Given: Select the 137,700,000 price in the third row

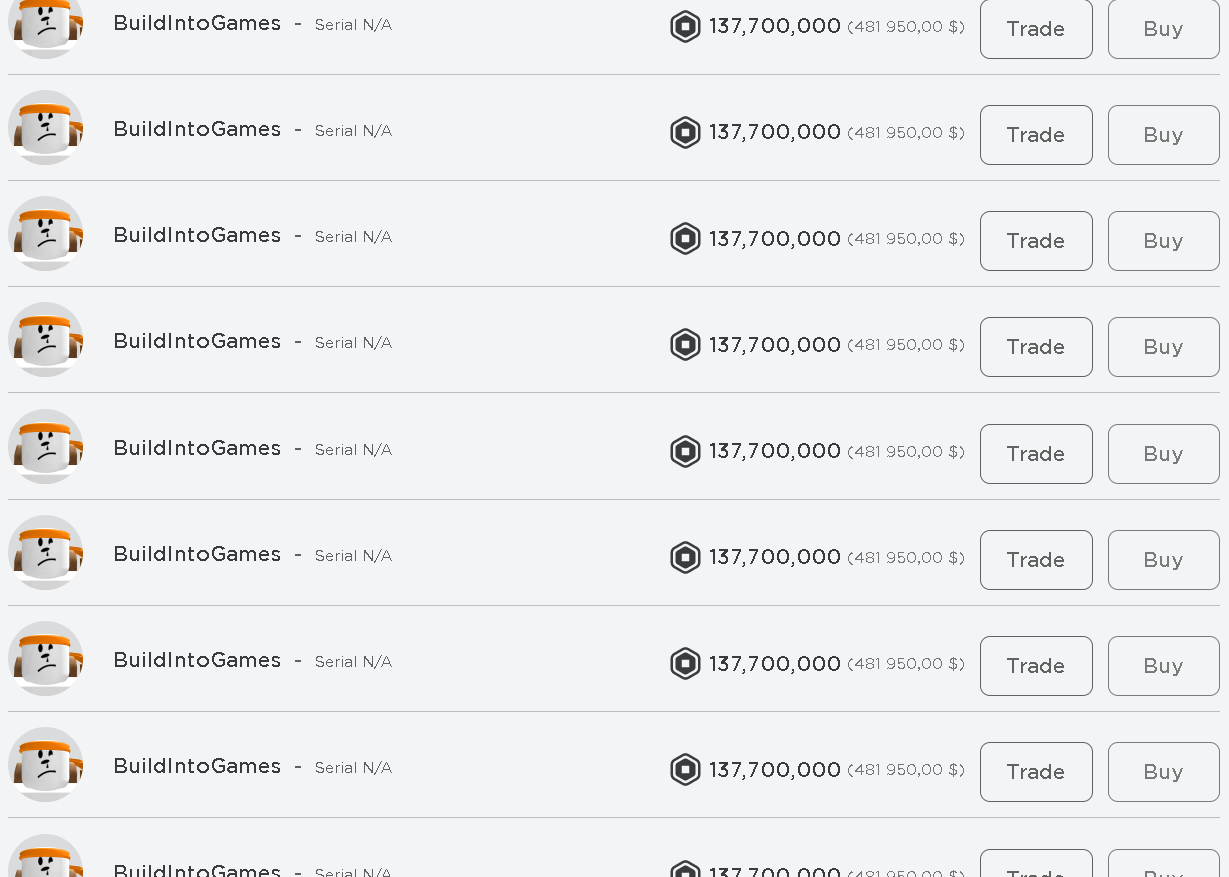Looking at the screenshot, I should pyautogui.click(x=775, y=239).
